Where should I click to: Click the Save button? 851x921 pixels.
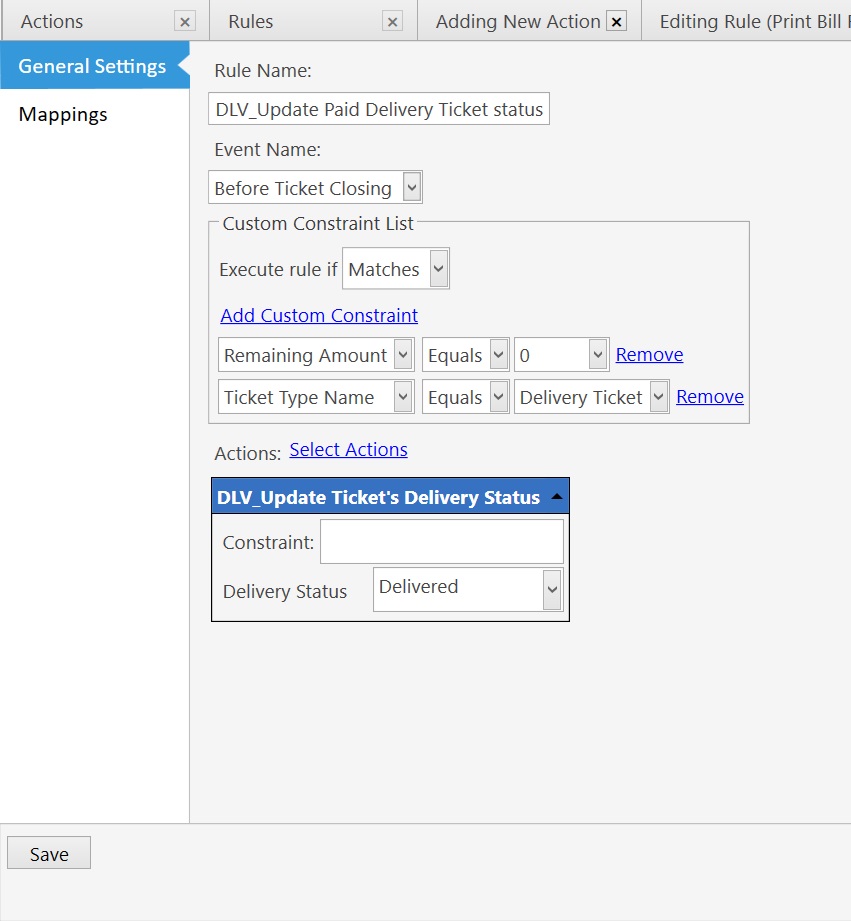[48, 853]
